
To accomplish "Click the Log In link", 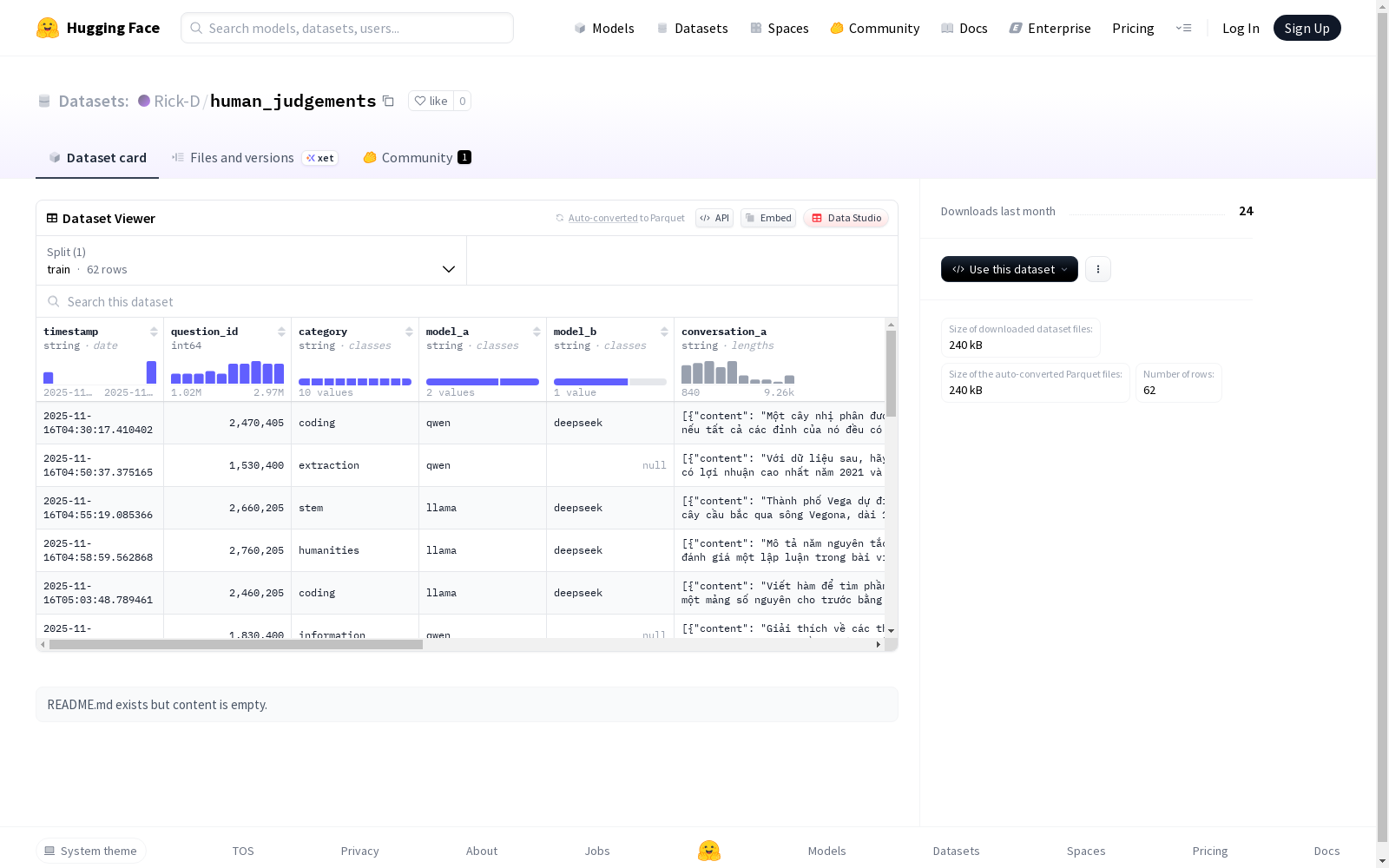I will [1241, 28].
